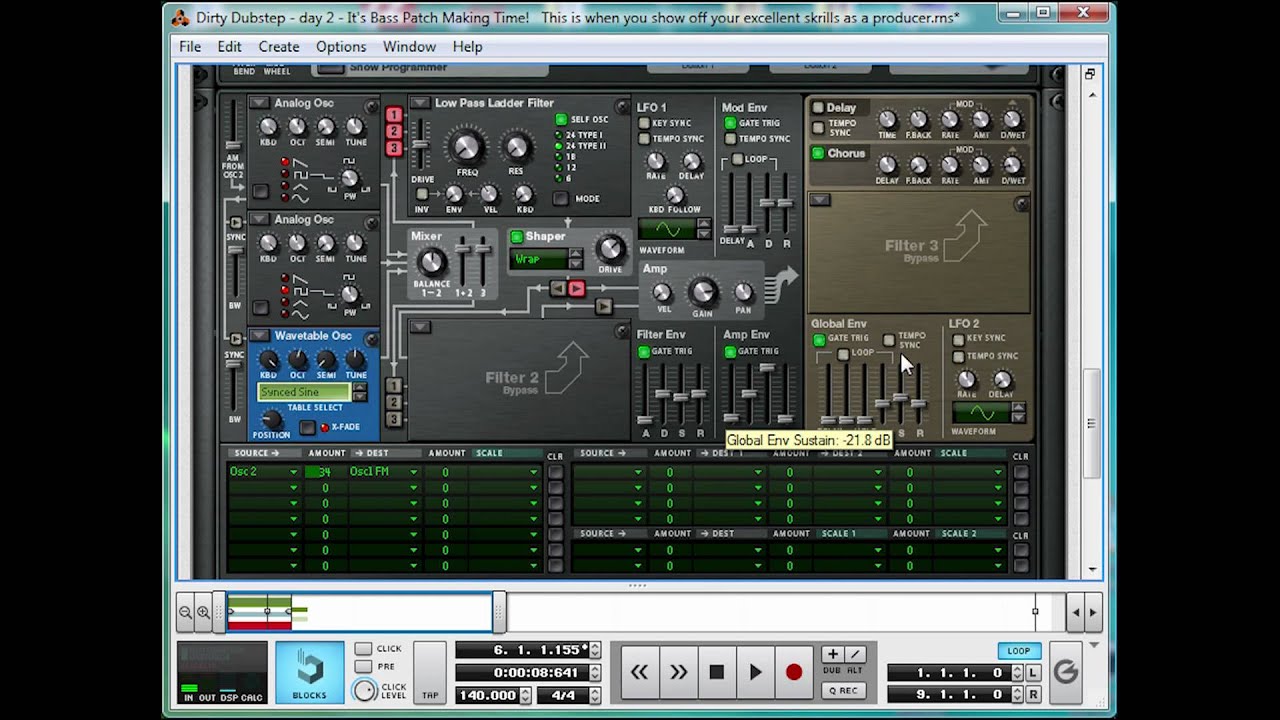This screenshot has width=1280, height=720.
Task: Step the Shaper Wrap mode selector up
Action: (576, 254)
